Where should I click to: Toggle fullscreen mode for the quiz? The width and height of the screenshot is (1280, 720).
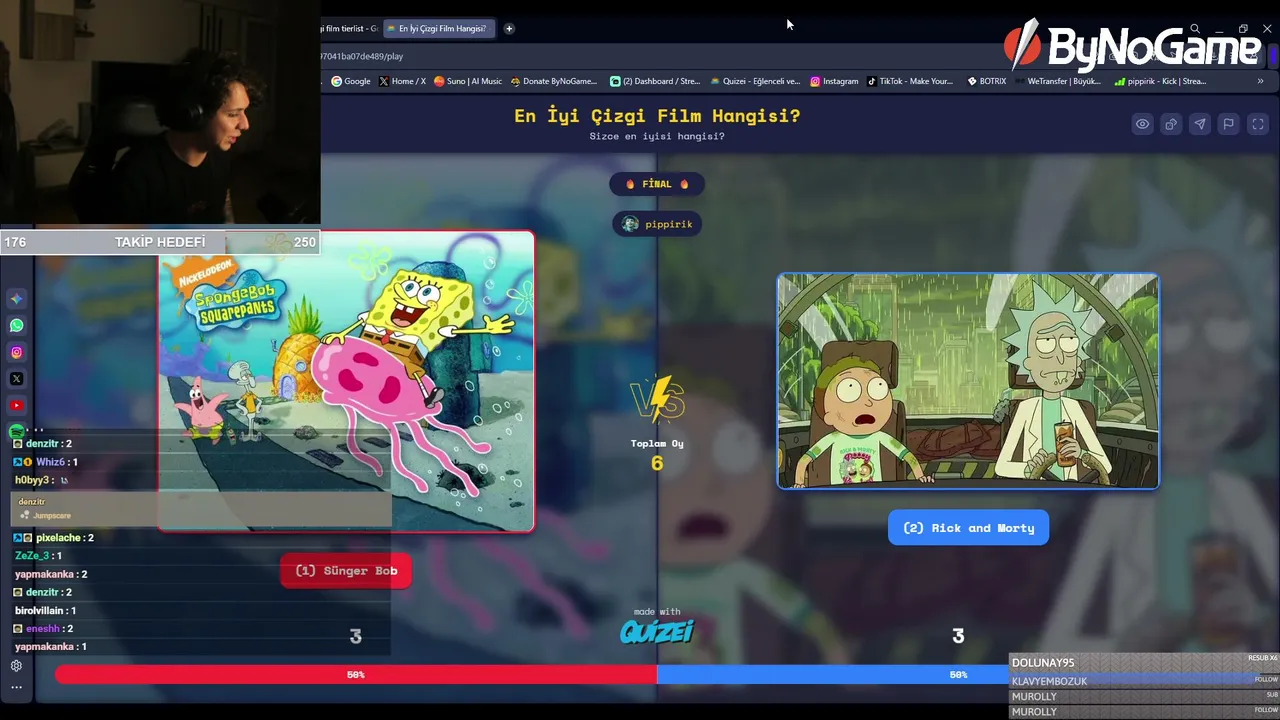point(1258,124)
